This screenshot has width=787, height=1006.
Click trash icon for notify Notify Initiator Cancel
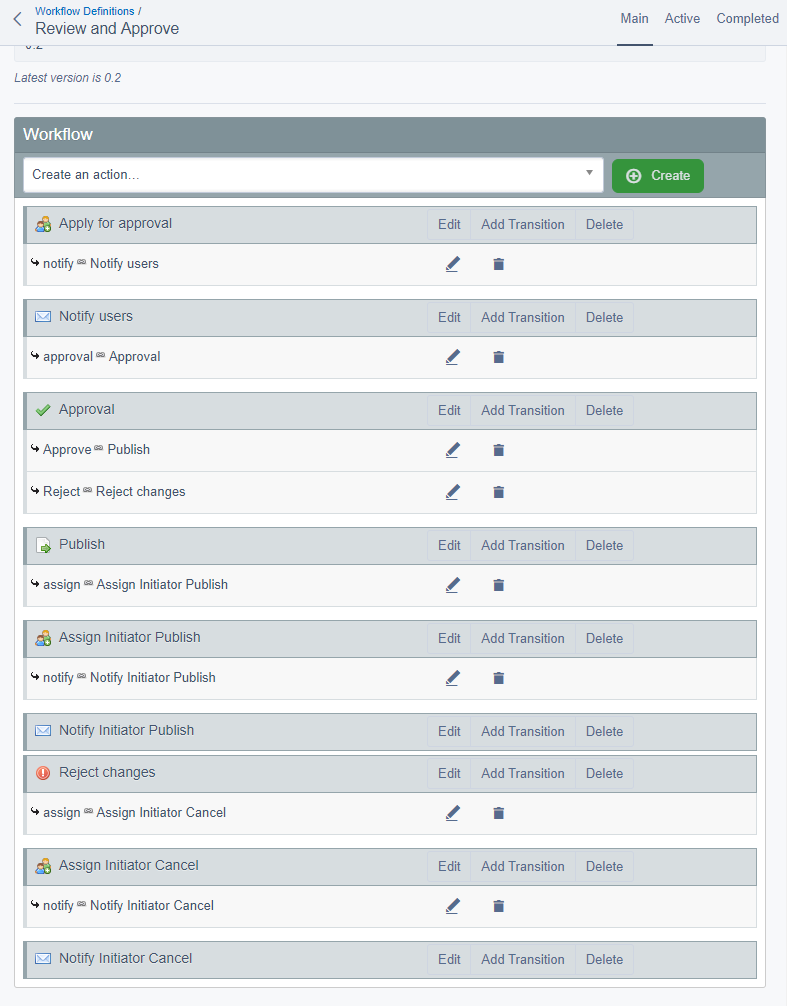(498, 906)
